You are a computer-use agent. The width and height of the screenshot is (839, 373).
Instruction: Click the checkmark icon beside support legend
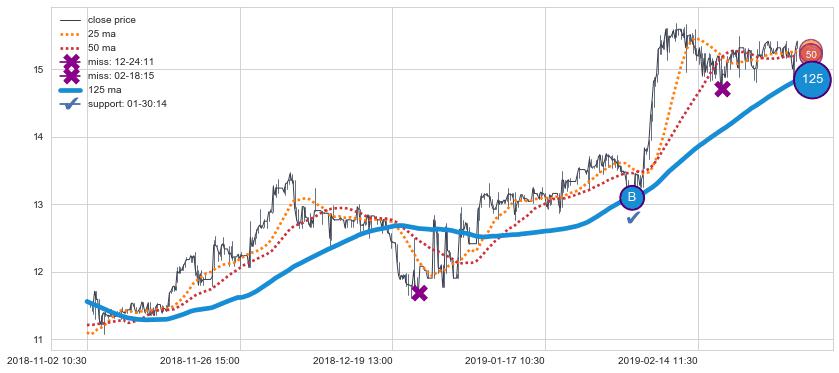[71, 104]
